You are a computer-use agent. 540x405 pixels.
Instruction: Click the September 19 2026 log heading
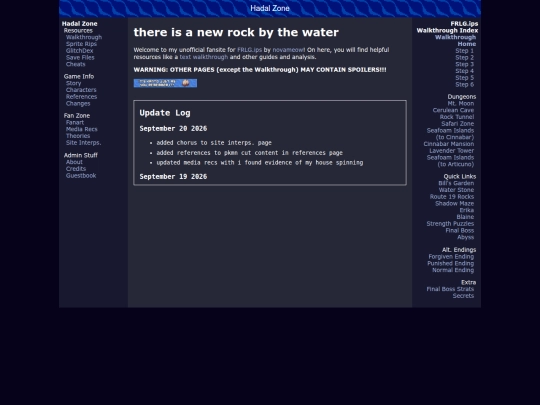[173, 177]
